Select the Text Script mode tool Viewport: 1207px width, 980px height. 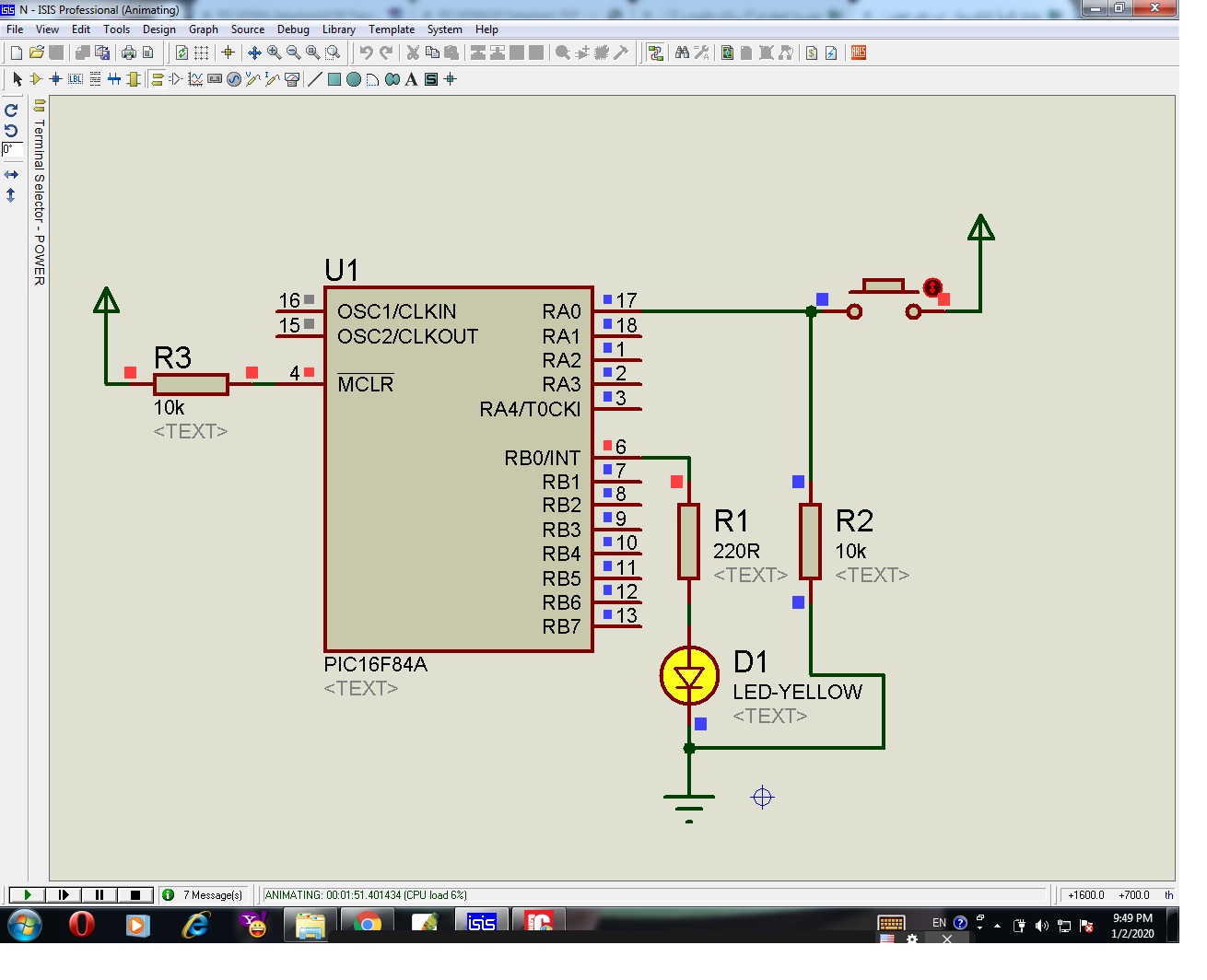(95, 79)
